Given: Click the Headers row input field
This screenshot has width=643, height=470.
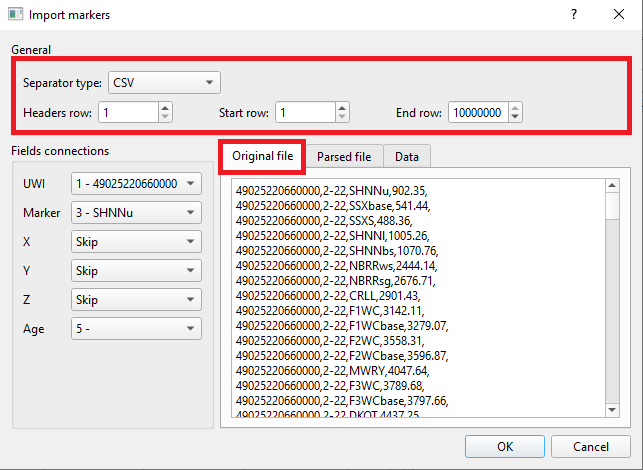Looking at the screenshot, I should point(126,113).
